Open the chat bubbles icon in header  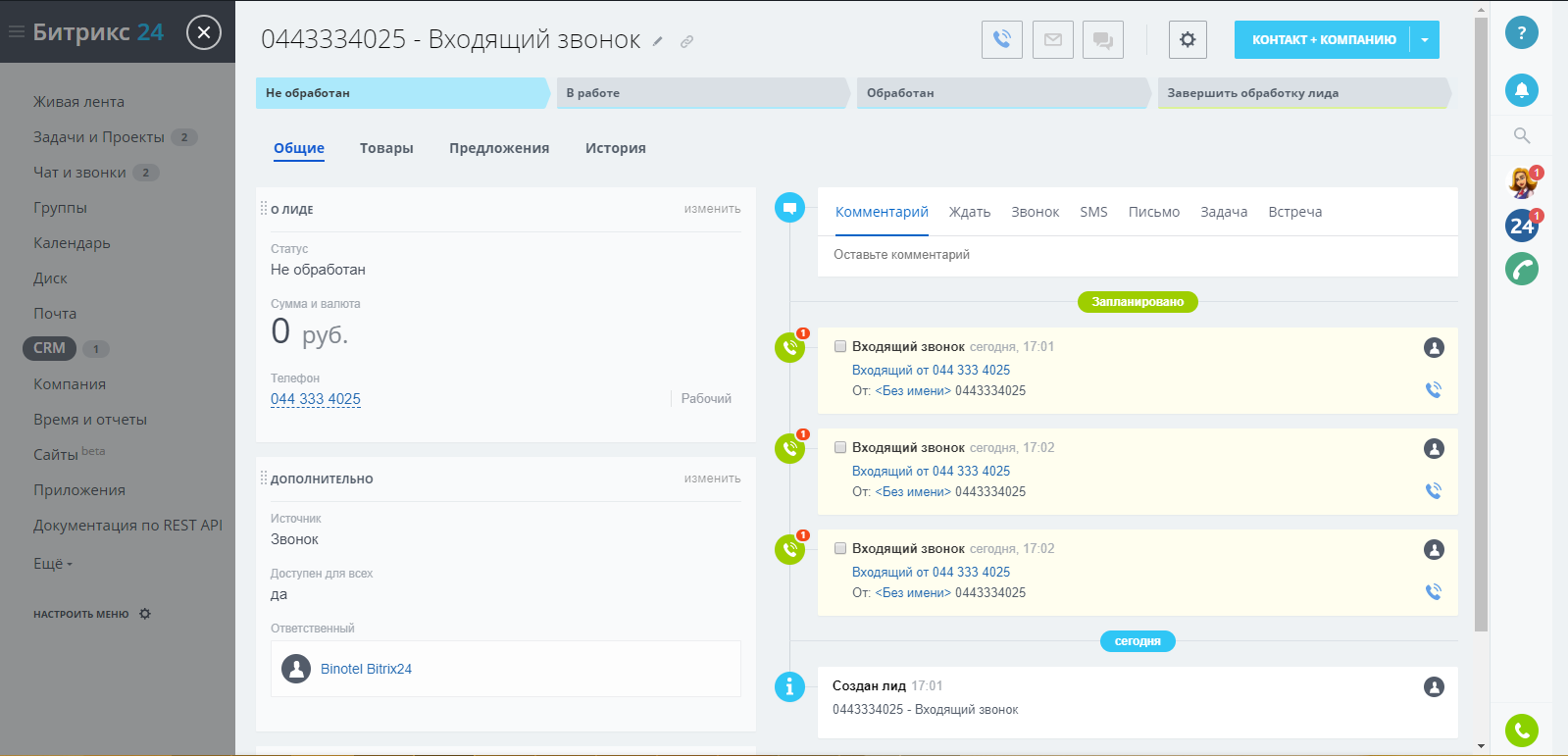[x=1102, y=40]
